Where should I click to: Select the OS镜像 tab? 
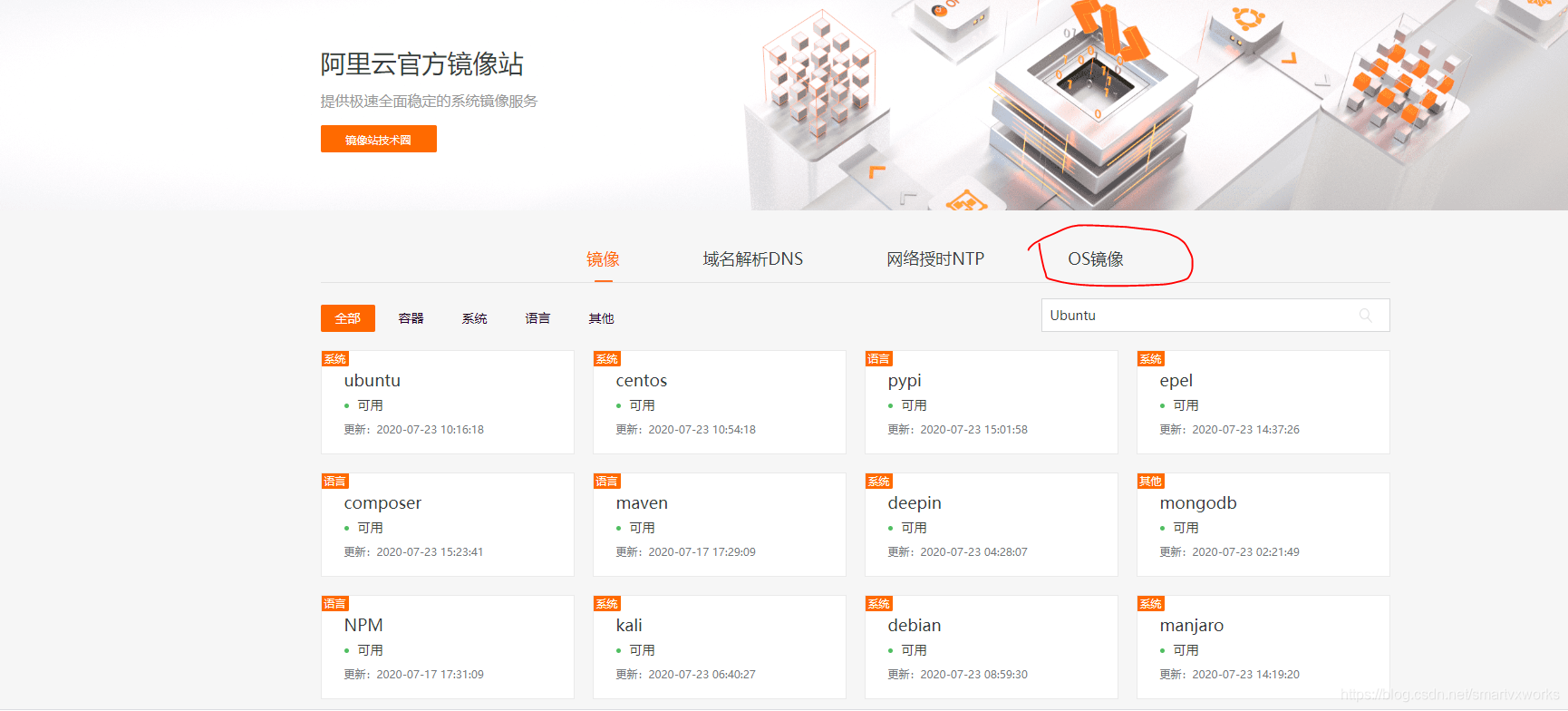(x=1096, y=259)
